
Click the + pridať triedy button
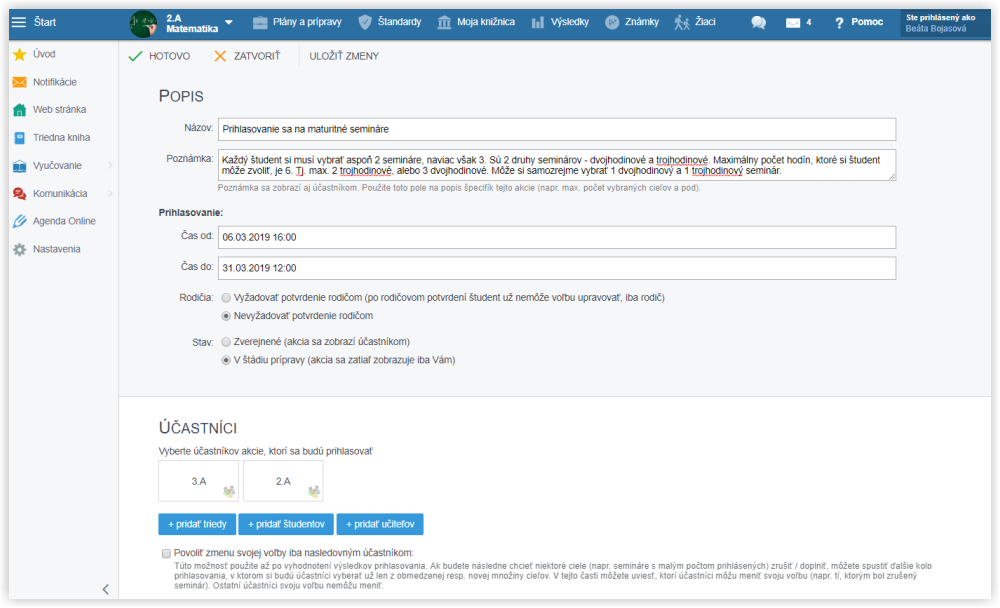coord(197,524)
